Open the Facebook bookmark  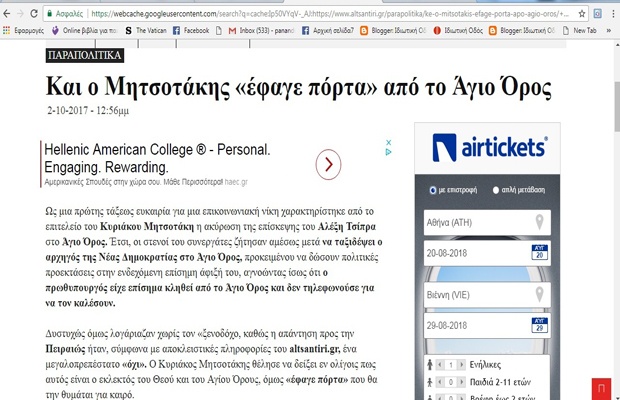coord(191,30)
